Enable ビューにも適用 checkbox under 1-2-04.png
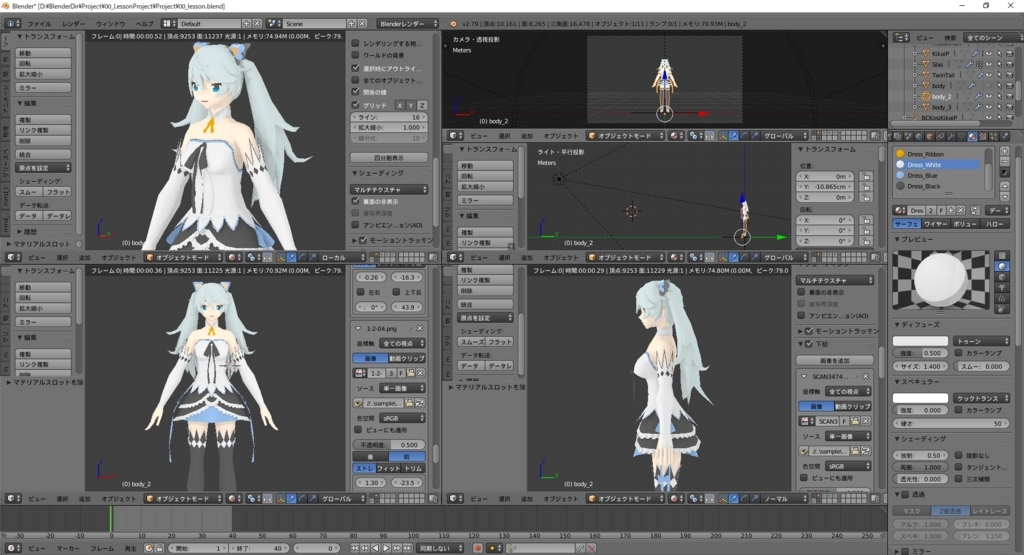This screenshot has width=1024, height=555. [358, 430]
